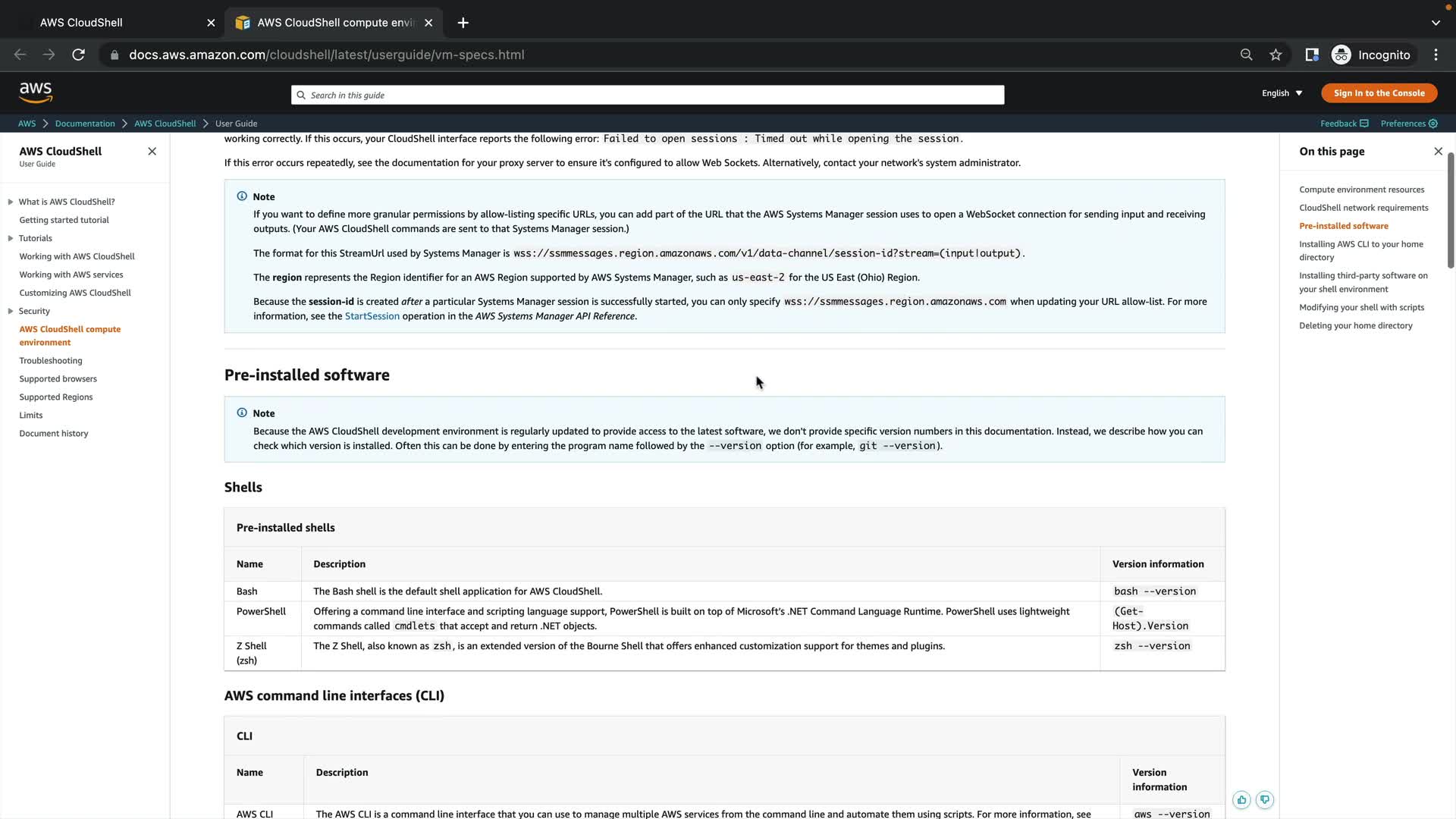Click the AWS logo icon
The width and height of the screenshot is (1456, 819).
coord(36,93)
